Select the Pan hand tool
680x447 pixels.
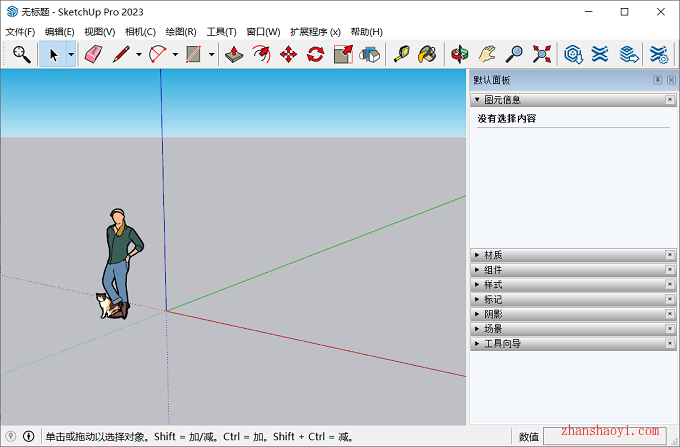[487, 54]
